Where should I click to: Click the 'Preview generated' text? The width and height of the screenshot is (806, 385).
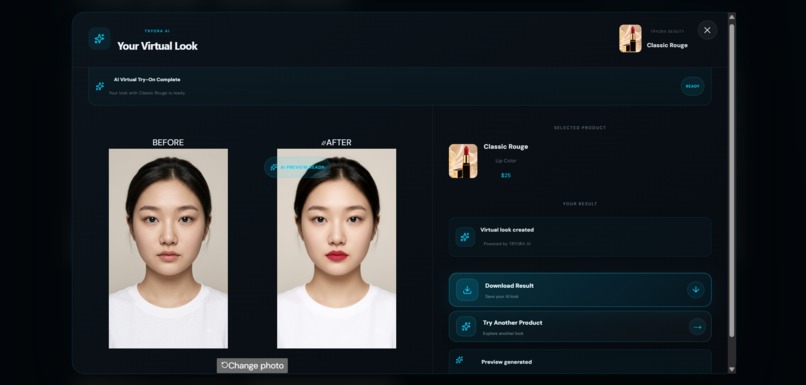(506, 362)
